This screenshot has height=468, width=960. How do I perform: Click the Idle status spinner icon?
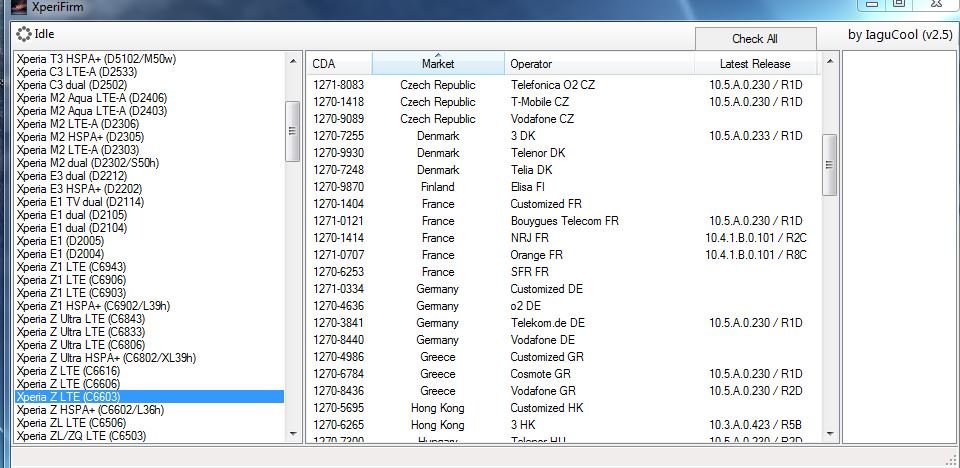pyautogui.click(x=24, y=34)
